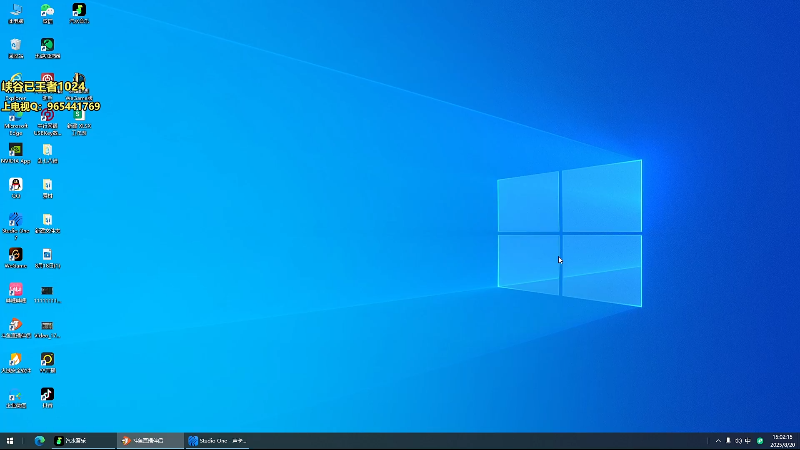Select the pink bilibili desktop shortcut
This screenshot has height=450, width=800.
coord(16,293)
